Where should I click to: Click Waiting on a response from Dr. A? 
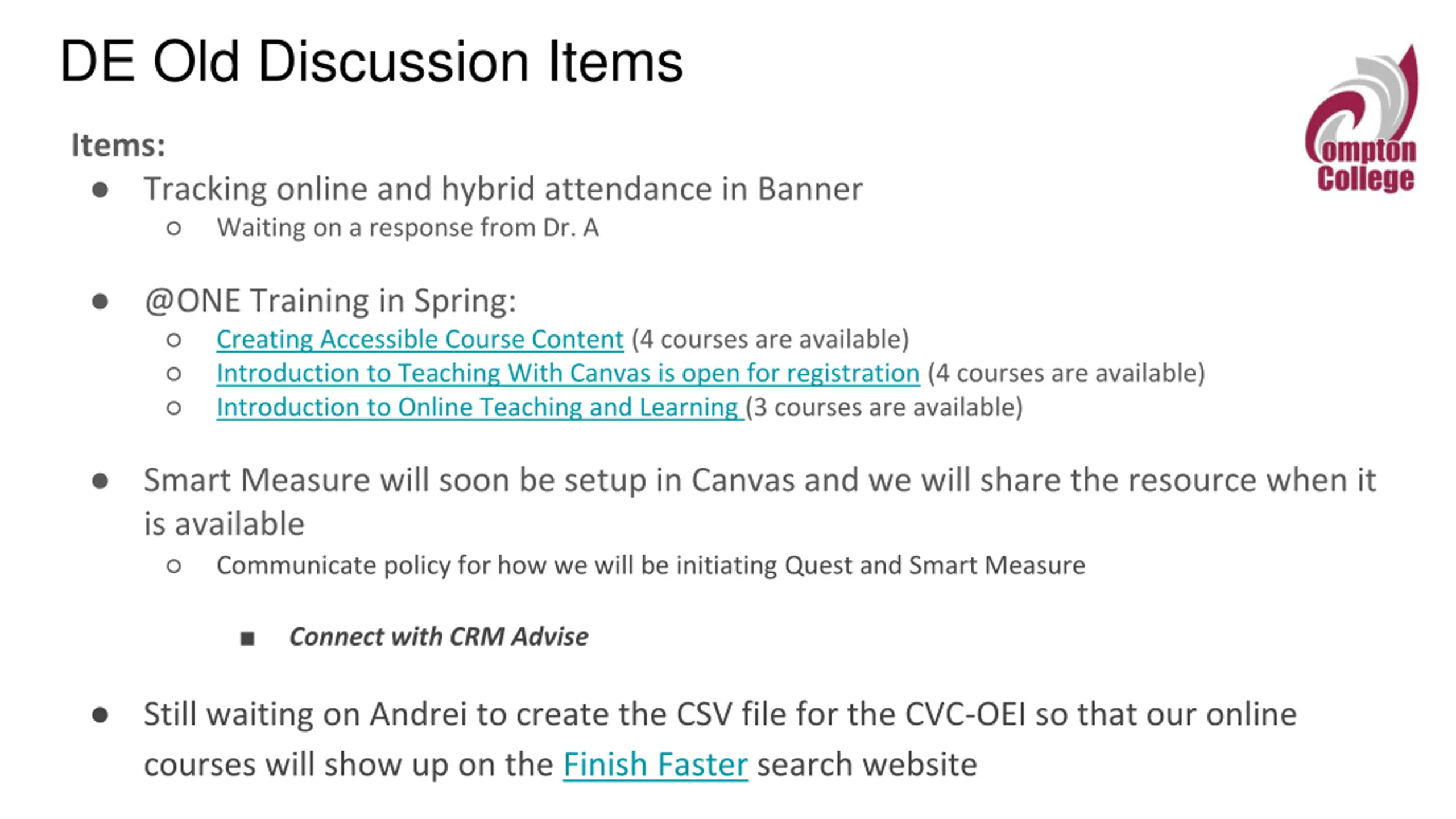[407, 227]
